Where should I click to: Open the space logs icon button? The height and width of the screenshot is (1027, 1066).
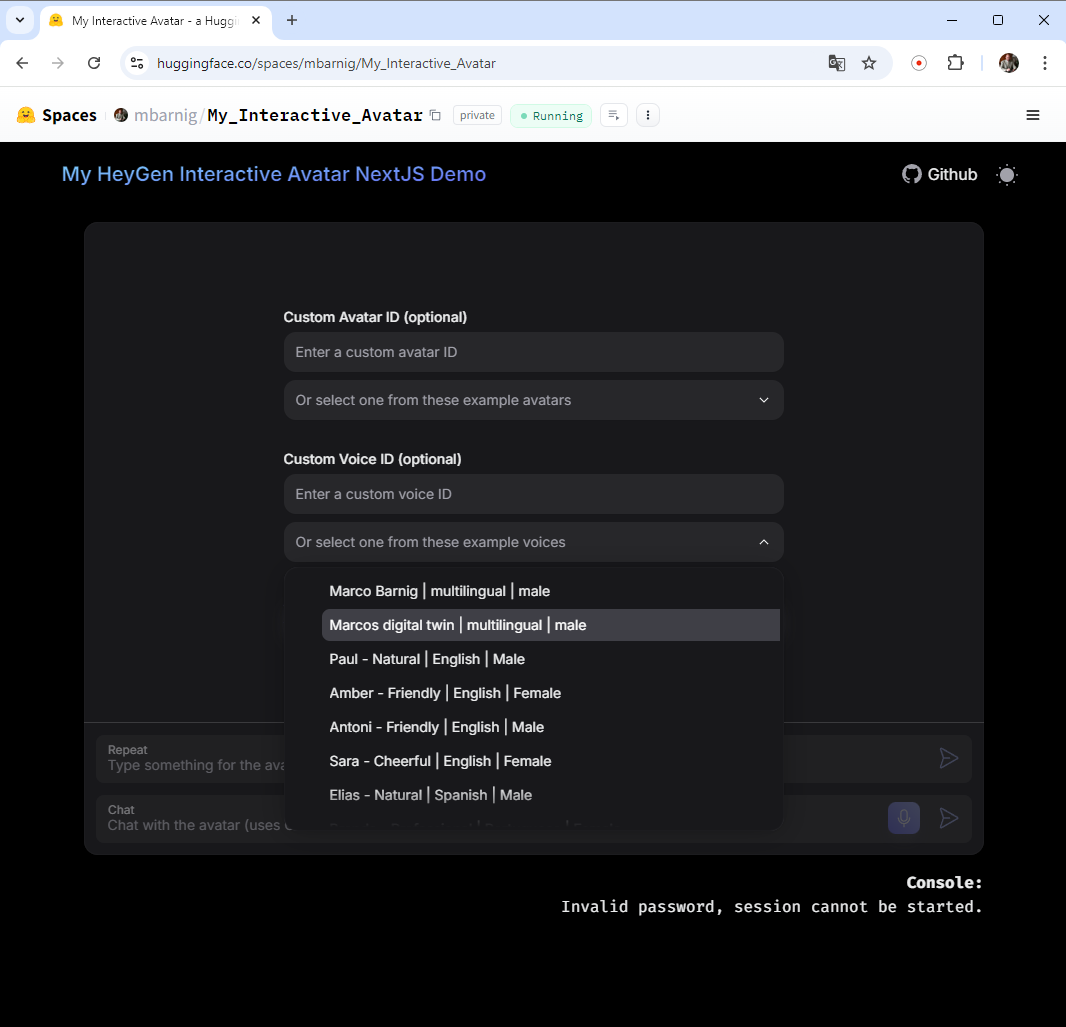pos(614,115)
